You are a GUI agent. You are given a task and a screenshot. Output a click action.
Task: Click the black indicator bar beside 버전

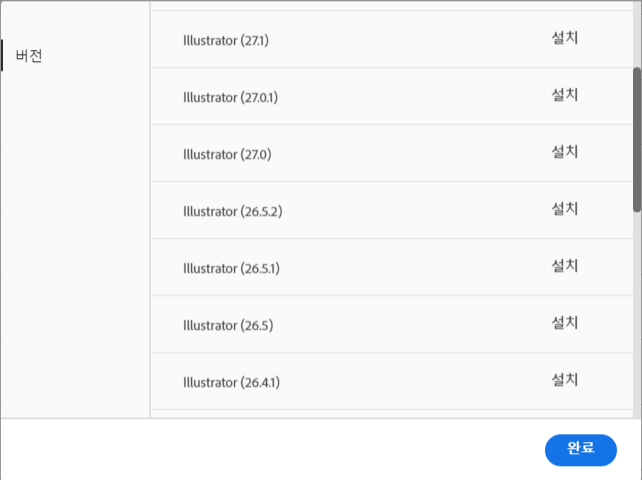click(2, 56)
